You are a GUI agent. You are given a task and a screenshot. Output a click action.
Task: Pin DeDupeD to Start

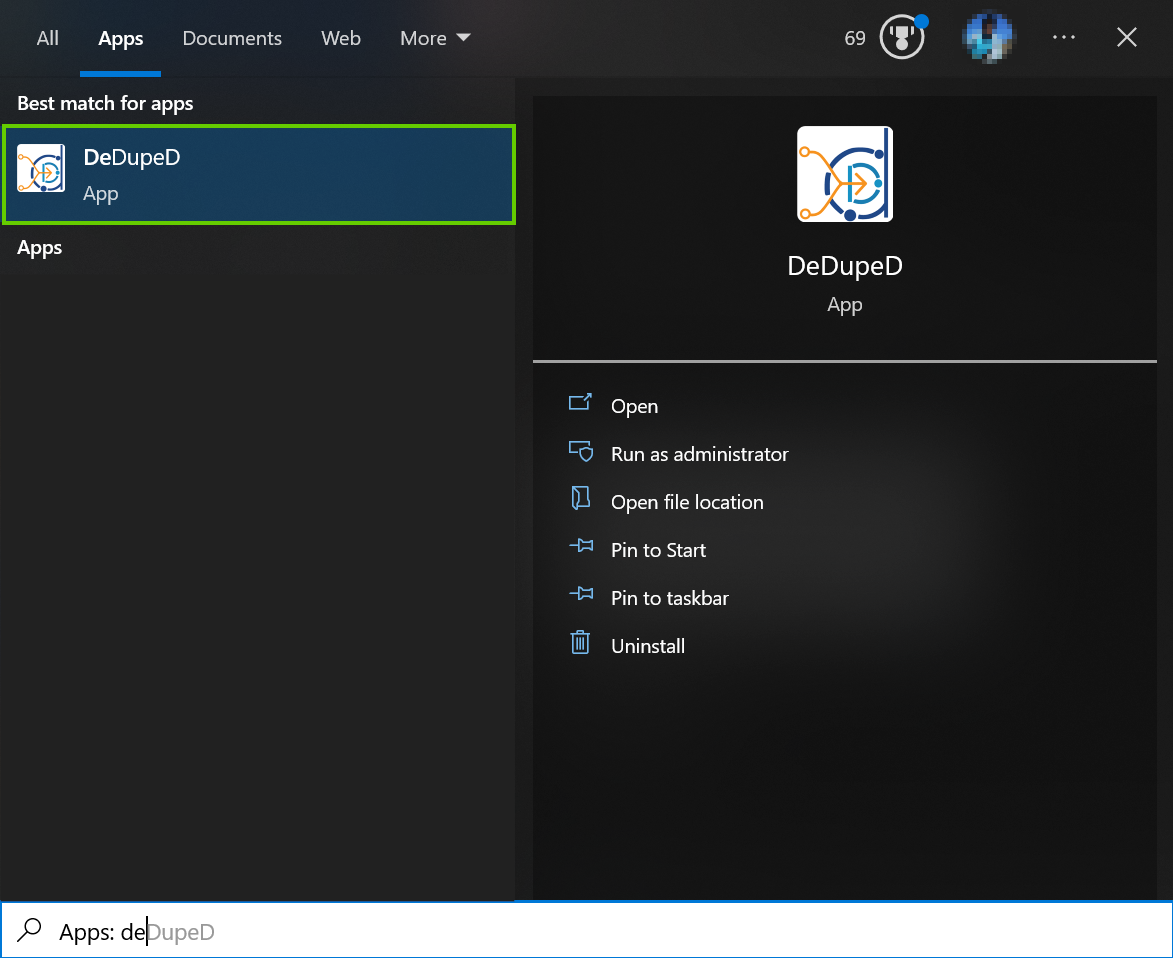click(x=658, y=550)
